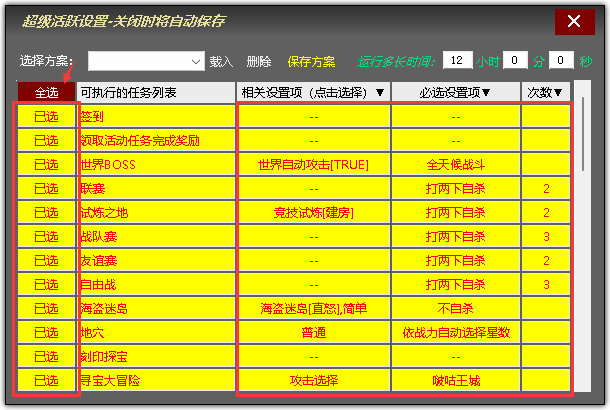
Task: Toggle 已选 for the 战队赛 row
Action: click(x=46, y=237)
